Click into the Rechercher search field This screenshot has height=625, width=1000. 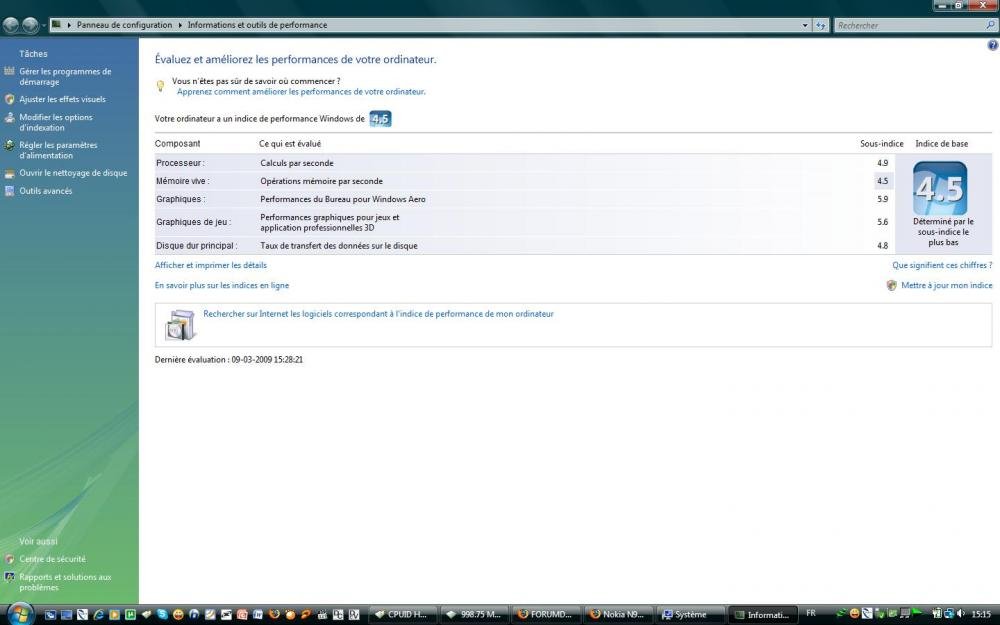905,25
